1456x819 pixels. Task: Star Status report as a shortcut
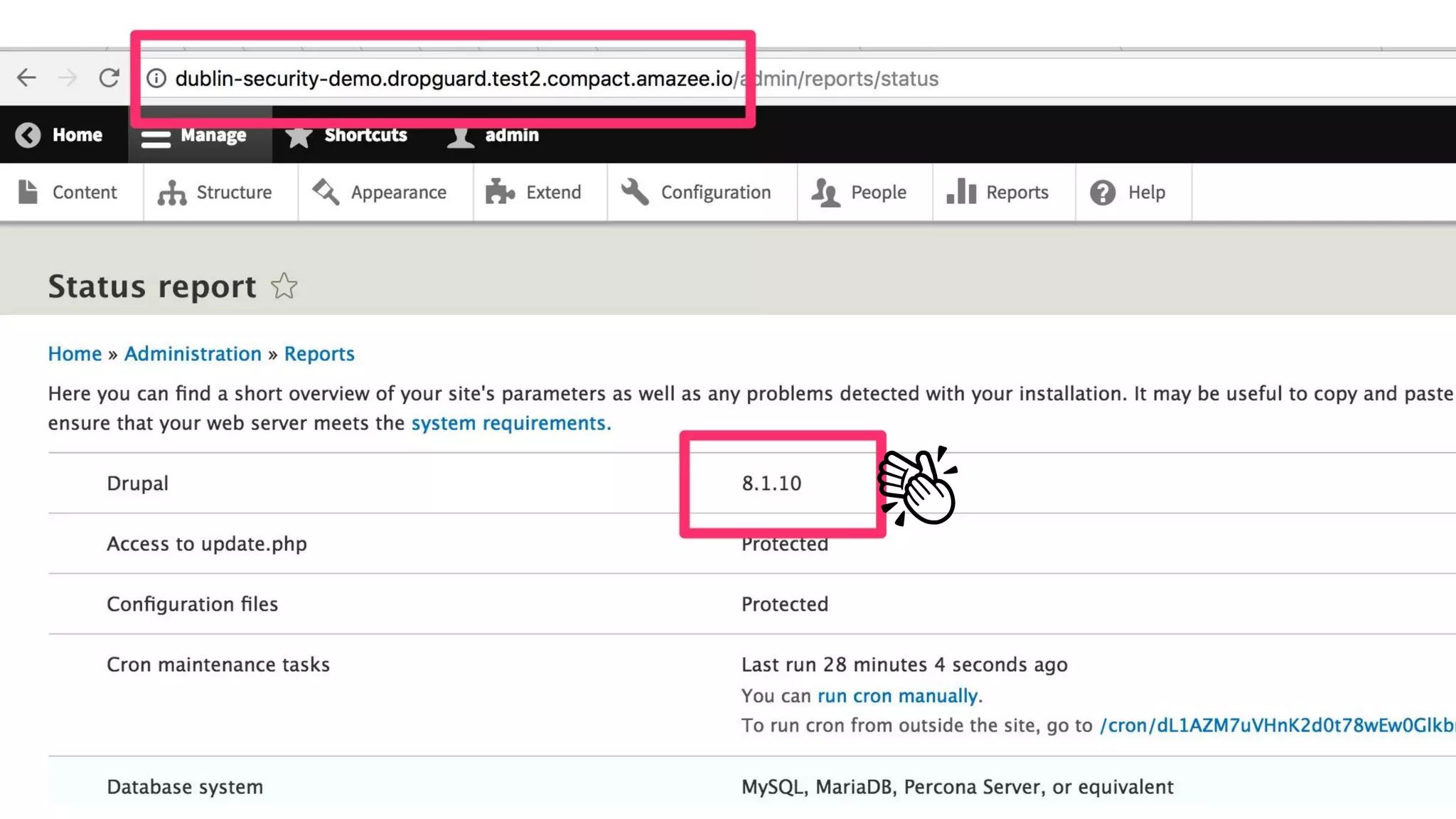pos(284,287)
